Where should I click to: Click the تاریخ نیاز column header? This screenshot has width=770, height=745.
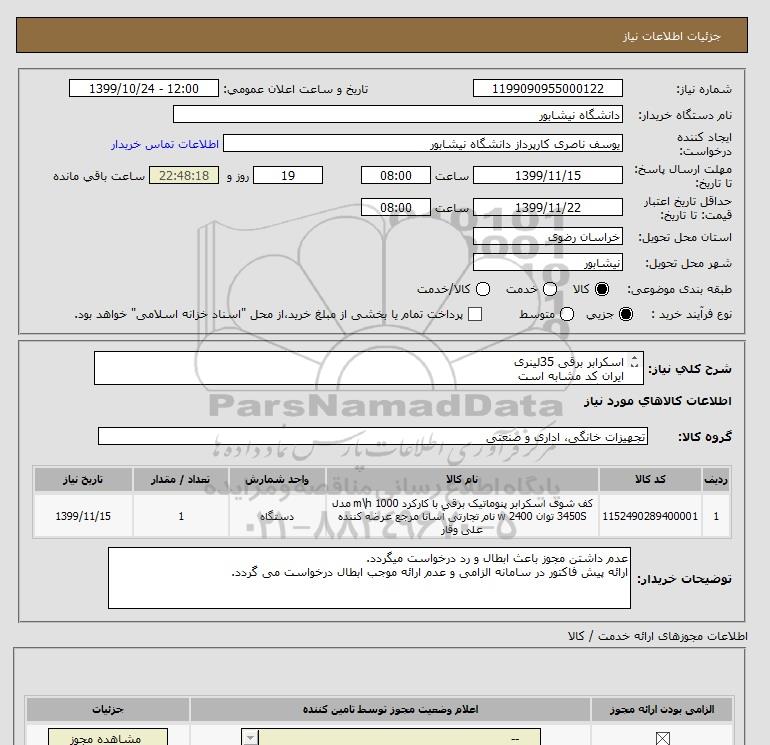tap(83, 479)
